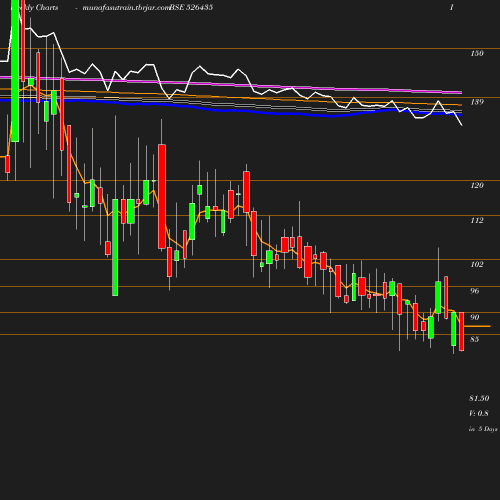Click the 85 price axis label

click(475, 339)
